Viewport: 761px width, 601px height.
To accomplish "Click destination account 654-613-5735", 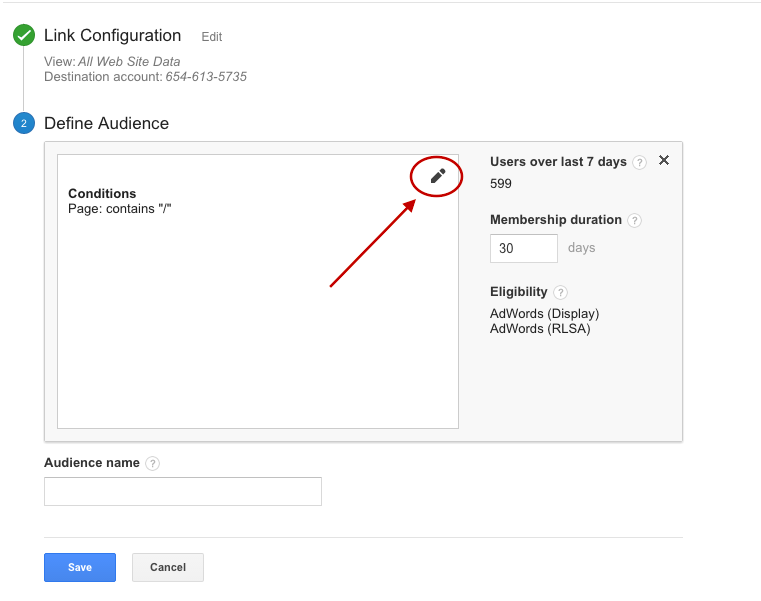I will pos(206,77).
